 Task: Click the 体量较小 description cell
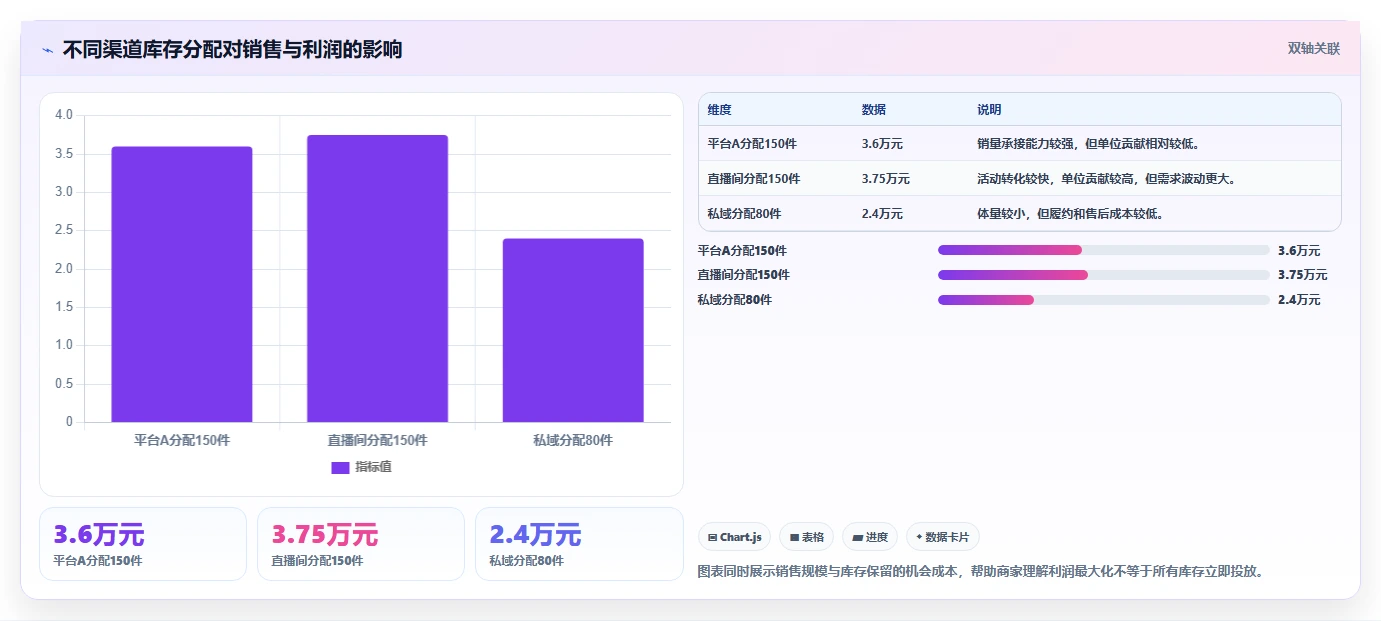pyautogui.click(x=1070, y=214)
